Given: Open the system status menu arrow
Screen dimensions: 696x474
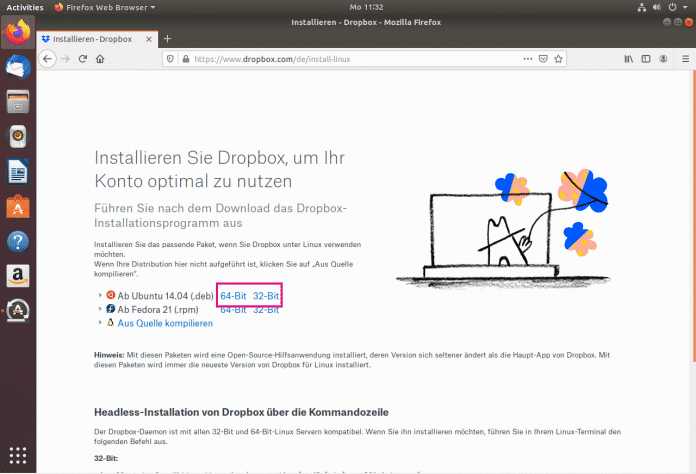Looking at the screenshot, I should pos(684,7).
